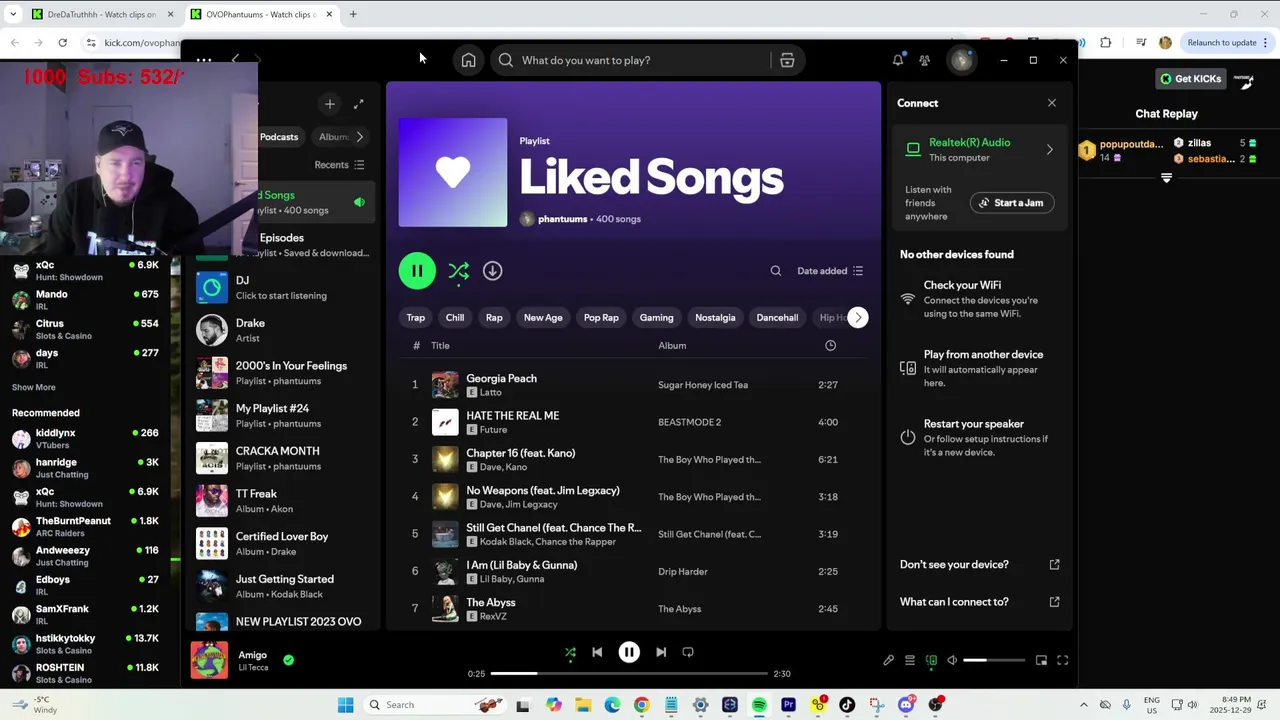This screenshot has width=1280, height=720.
Task: Open the lyrics microphone icon in player bar
Action: pyautogui.click(x=888, y=660)
